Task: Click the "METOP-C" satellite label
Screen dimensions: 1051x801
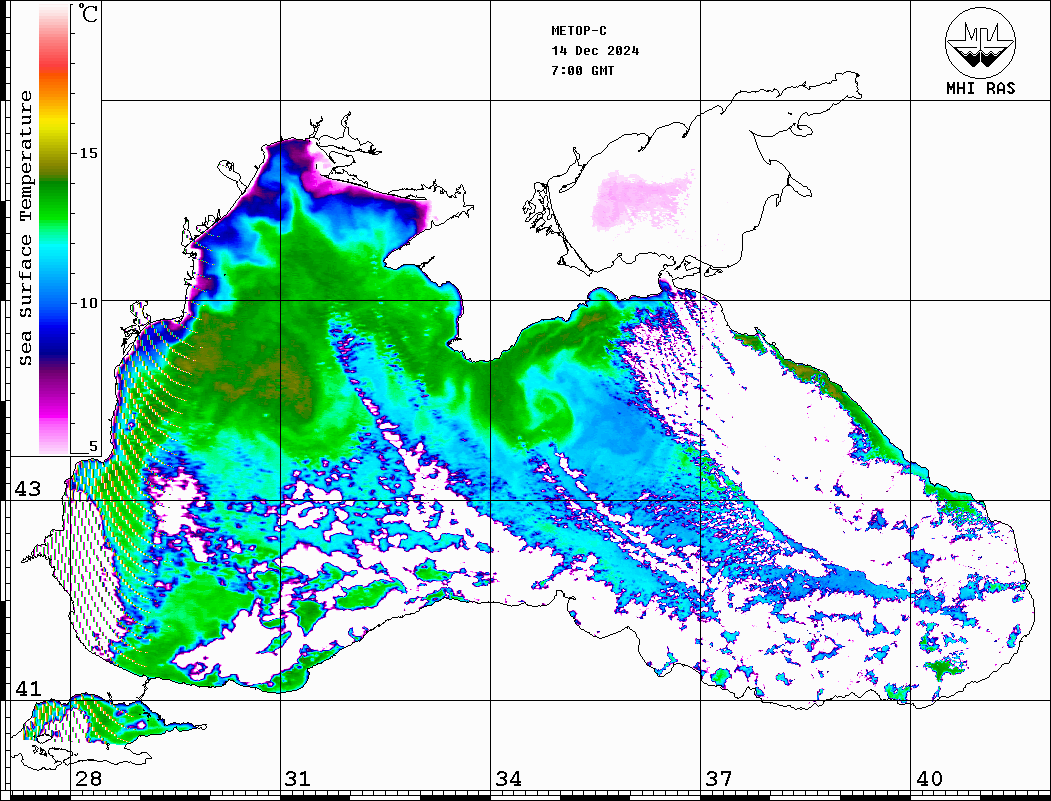Action: [579, 31]
